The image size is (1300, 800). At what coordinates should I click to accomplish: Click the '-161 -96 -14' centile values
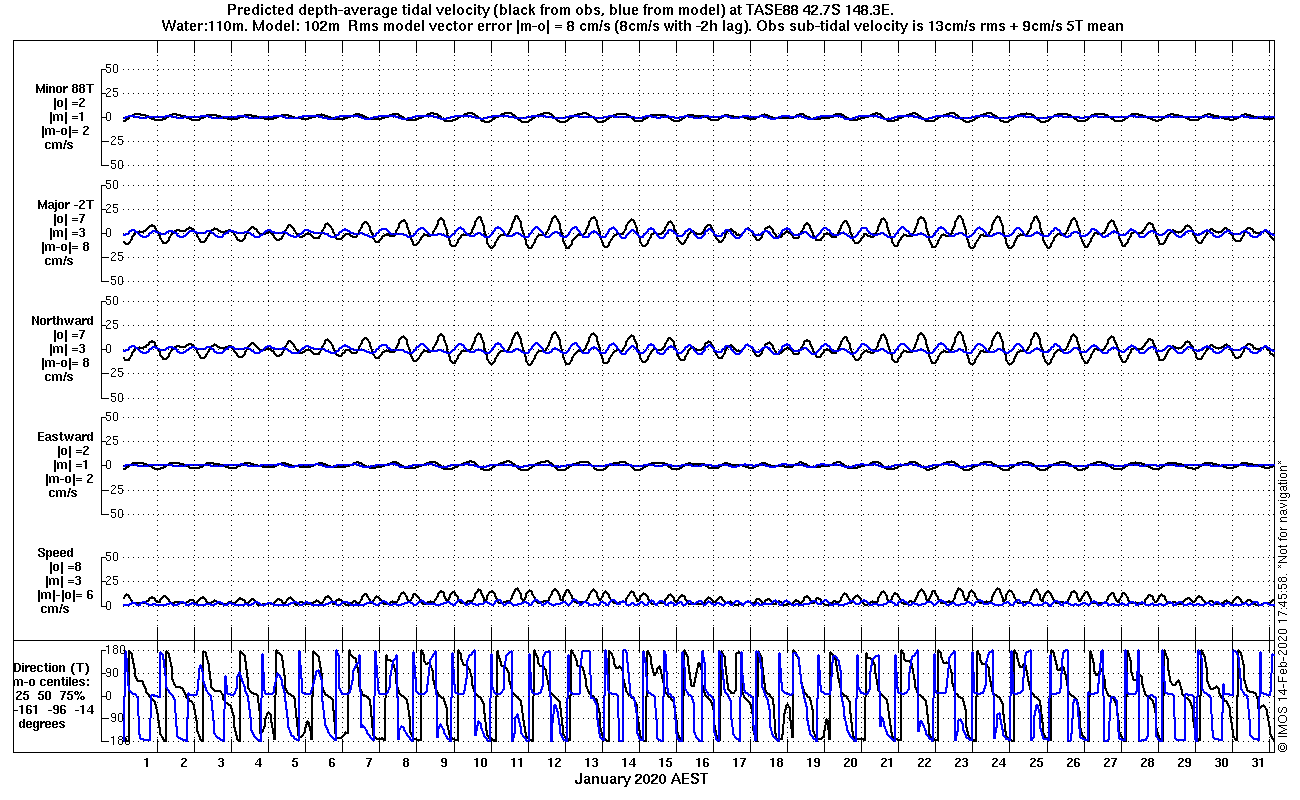point(52,709)
